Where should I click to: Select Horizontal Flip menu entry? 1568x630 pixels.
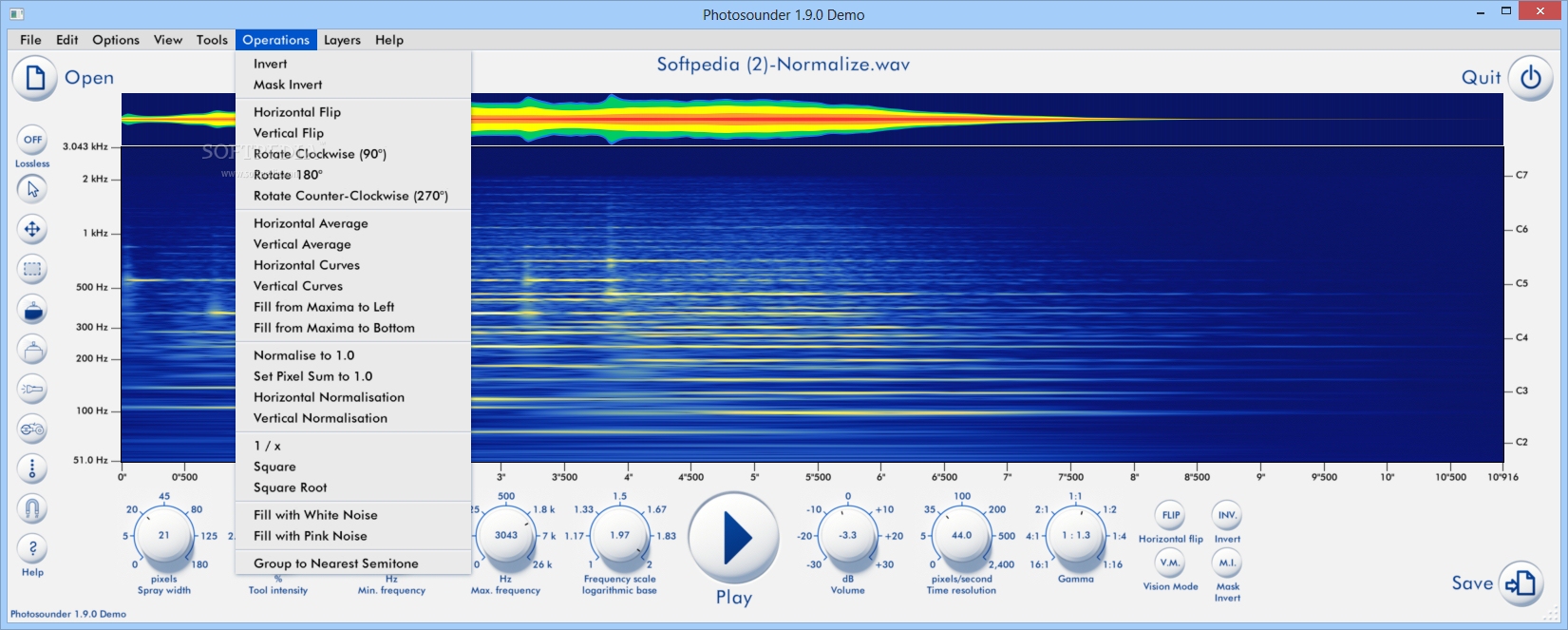coord(353,112)
